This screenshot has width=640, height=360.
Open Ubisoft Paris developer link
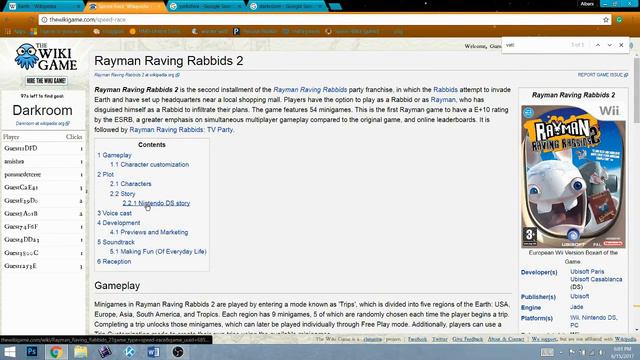pyautogui.click(x=587, y=272)
